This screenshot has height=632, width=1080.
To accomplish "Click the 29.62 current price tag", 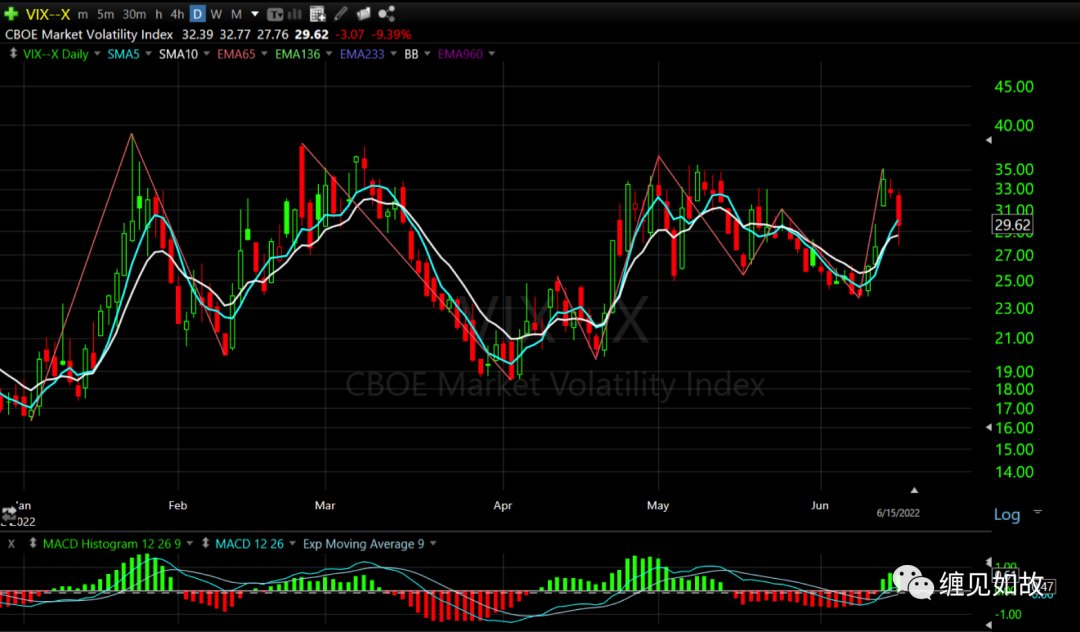I will 1012,225.
